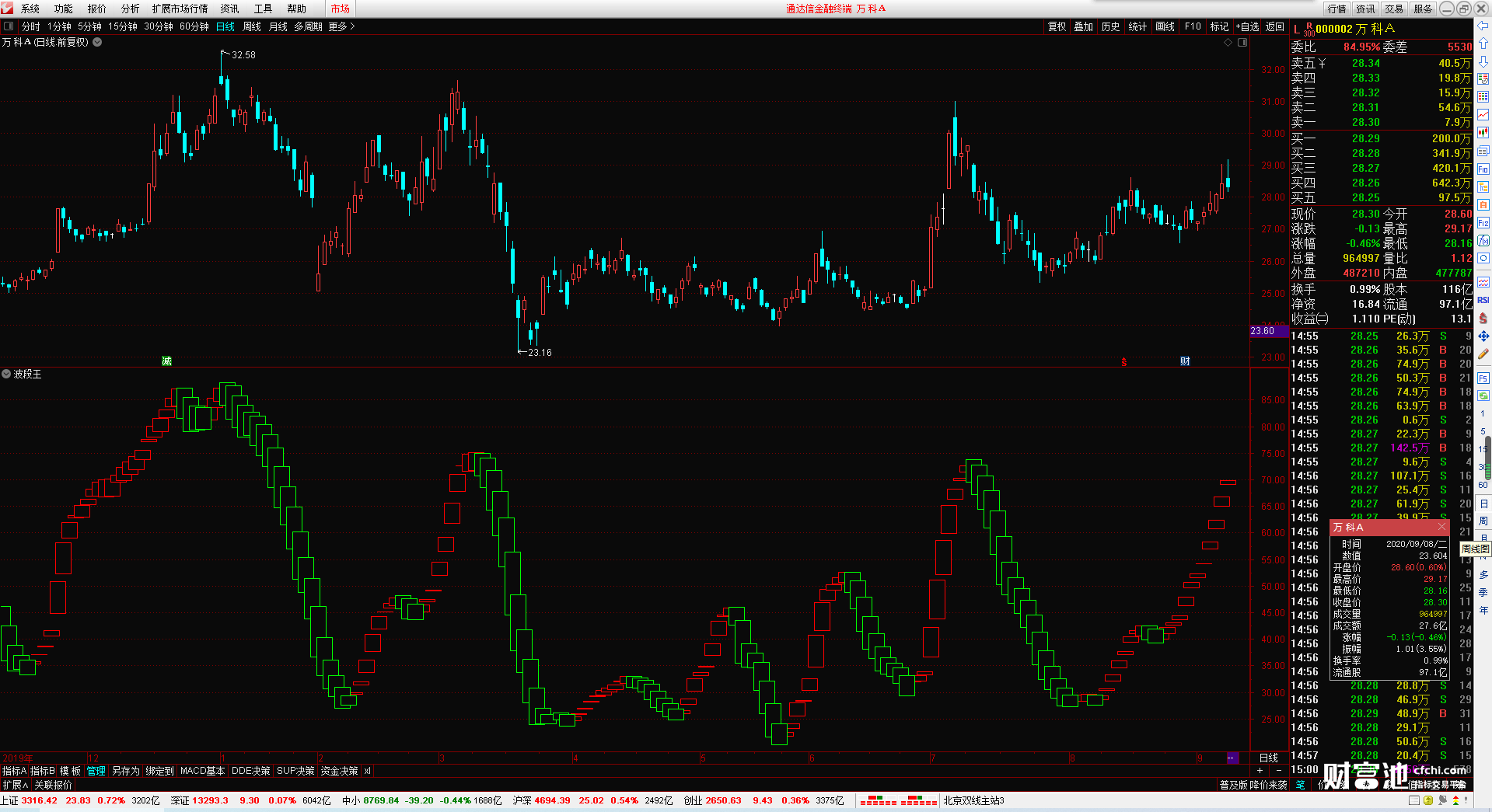Click the wavy indicator lines sidebar icon
Viewport: 1492px width, 812px height.
[x=1483, y=282]
